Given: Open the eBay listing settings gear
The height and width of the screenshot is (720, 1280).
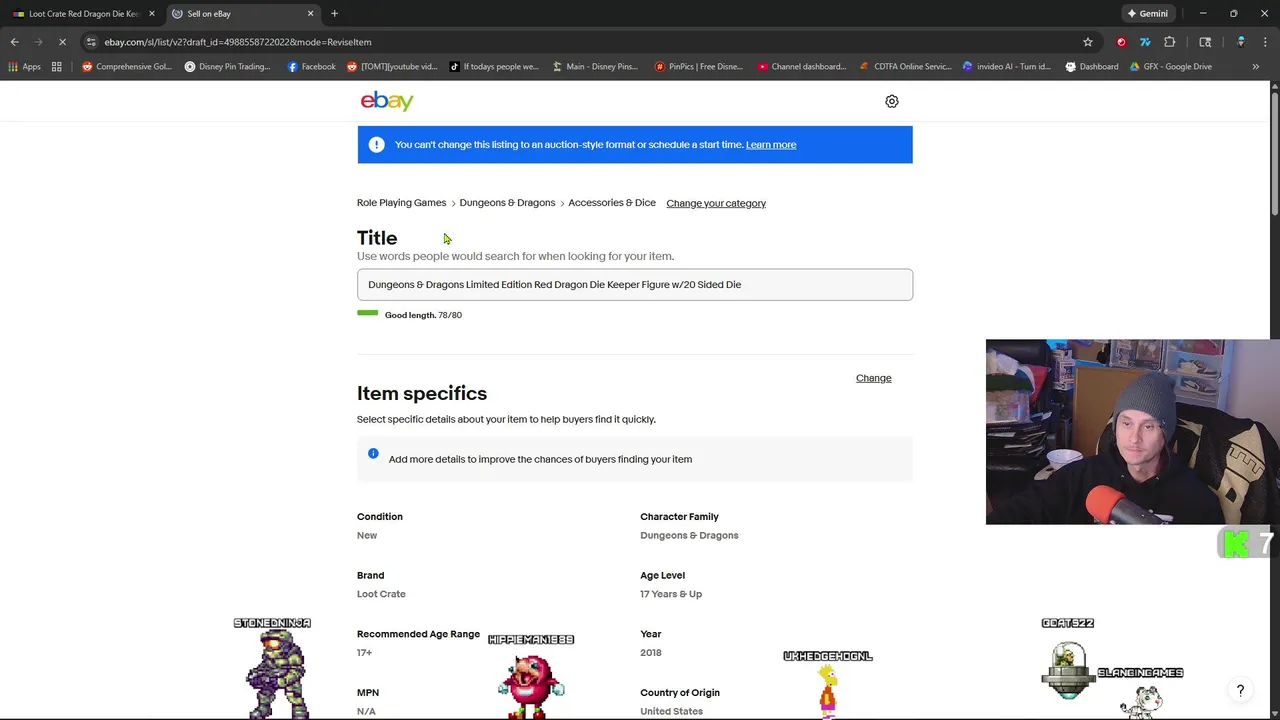Looking at the screenshot, I should click(x=892, y=101).
